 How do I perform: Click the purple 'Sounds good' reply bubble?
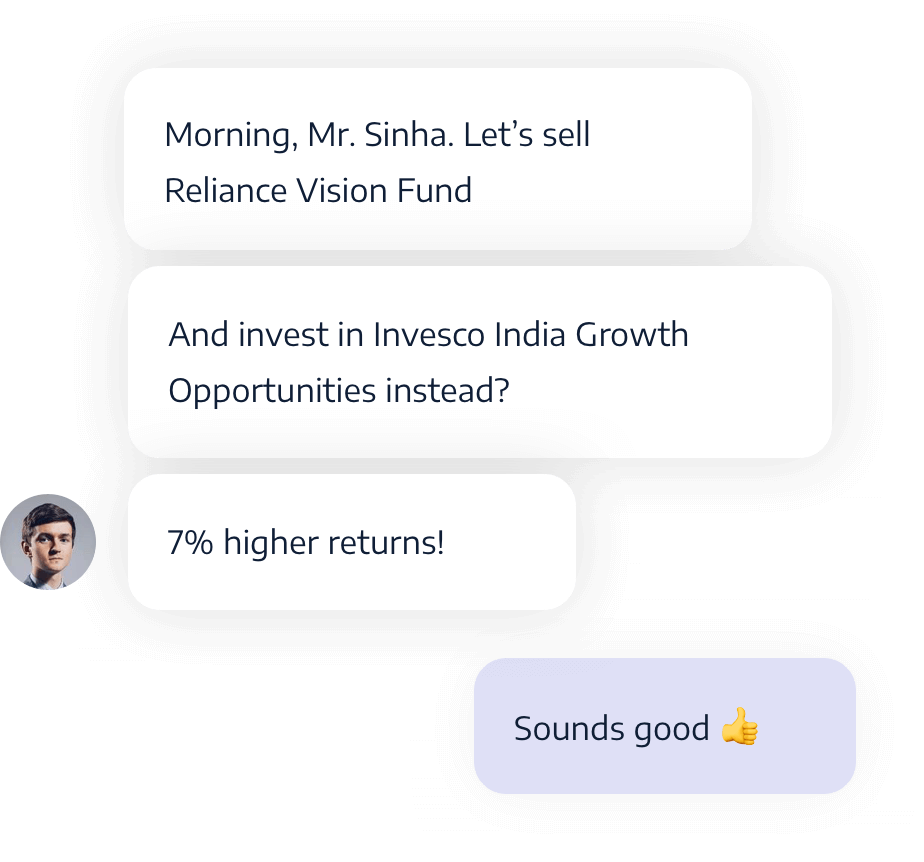pyautogui.click(x=665, y=726)
